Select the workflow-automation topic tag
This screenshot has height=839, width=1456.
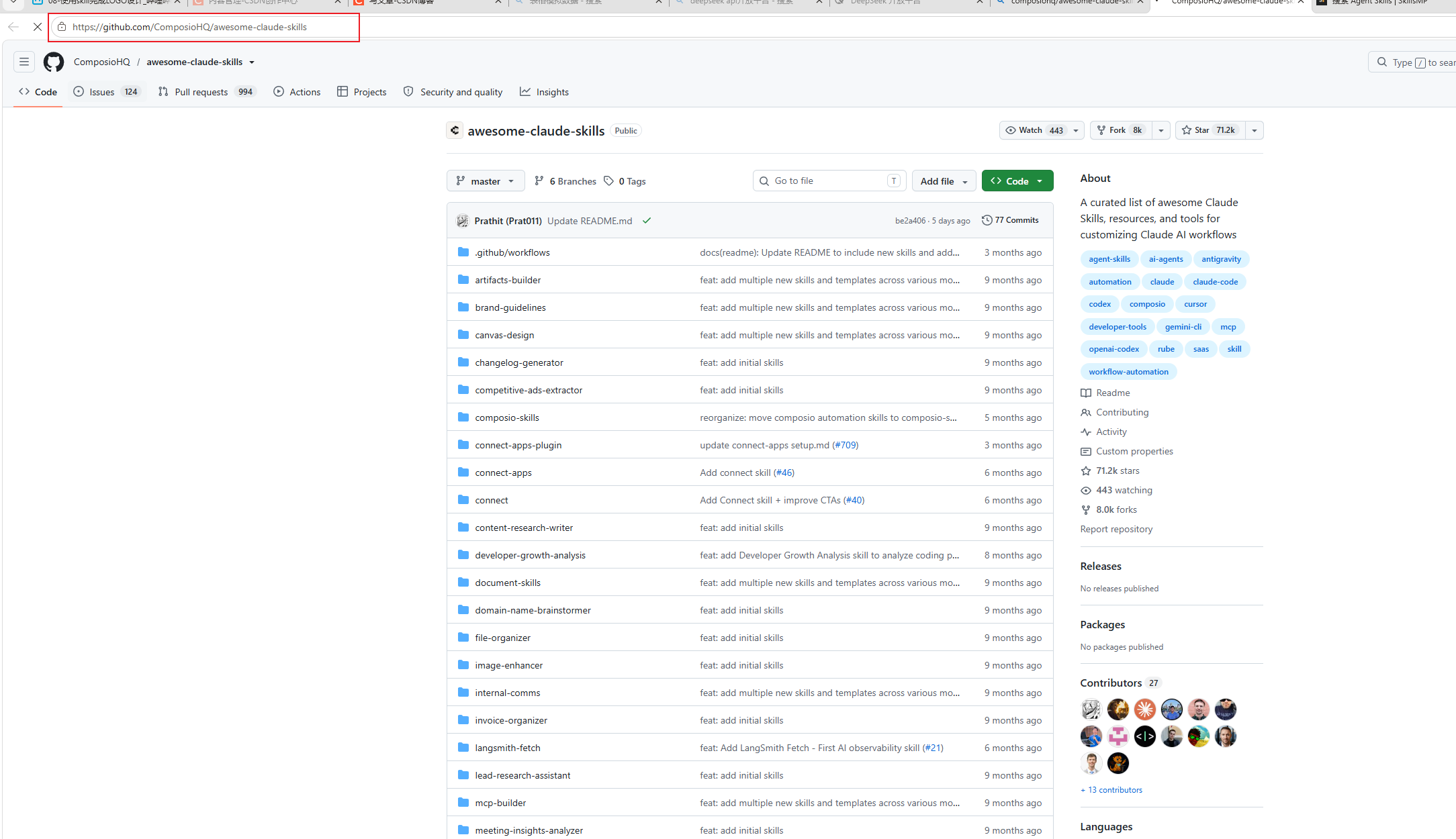(x=1129, y=371)
